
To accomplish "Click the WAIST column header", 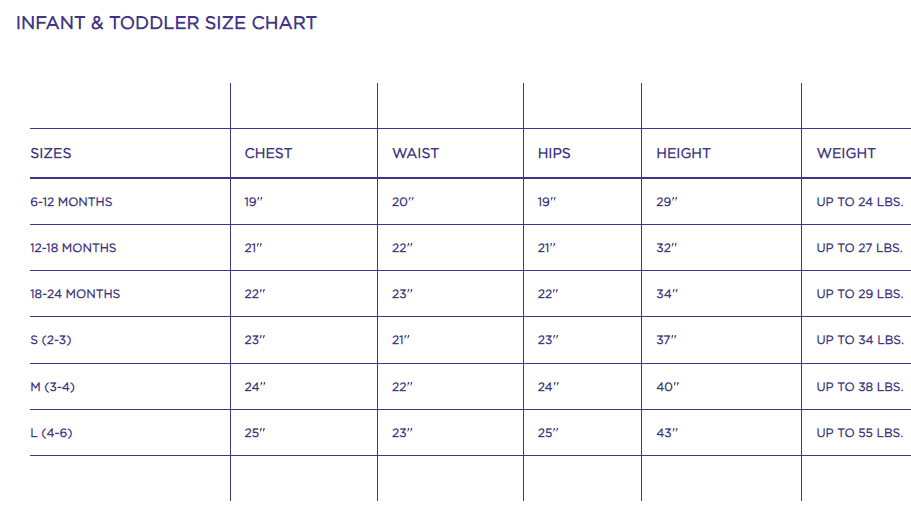I will 415,153.
